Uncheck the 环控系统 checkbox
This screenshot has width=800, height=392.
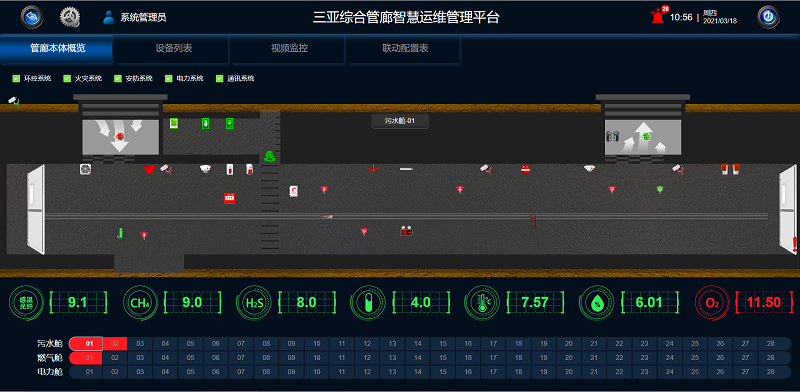point(16,79)
